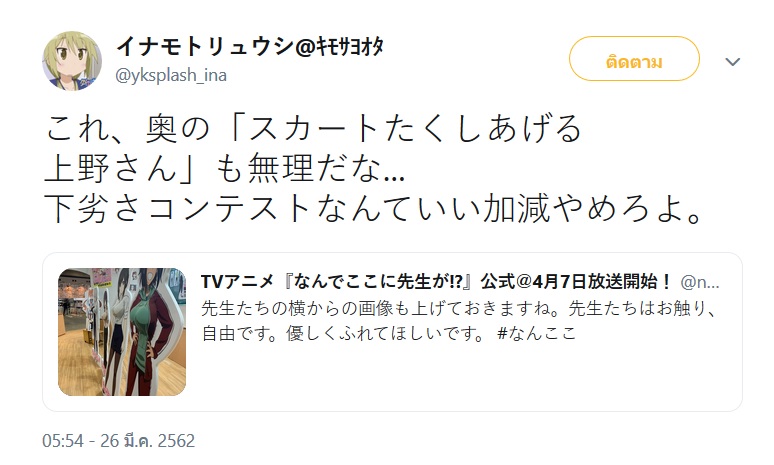Open the 05:54 - 26 มี.ค. 2562 timestamp
Image resolution: width=774 pixels, height=465 pixels.
pos(119,440)
